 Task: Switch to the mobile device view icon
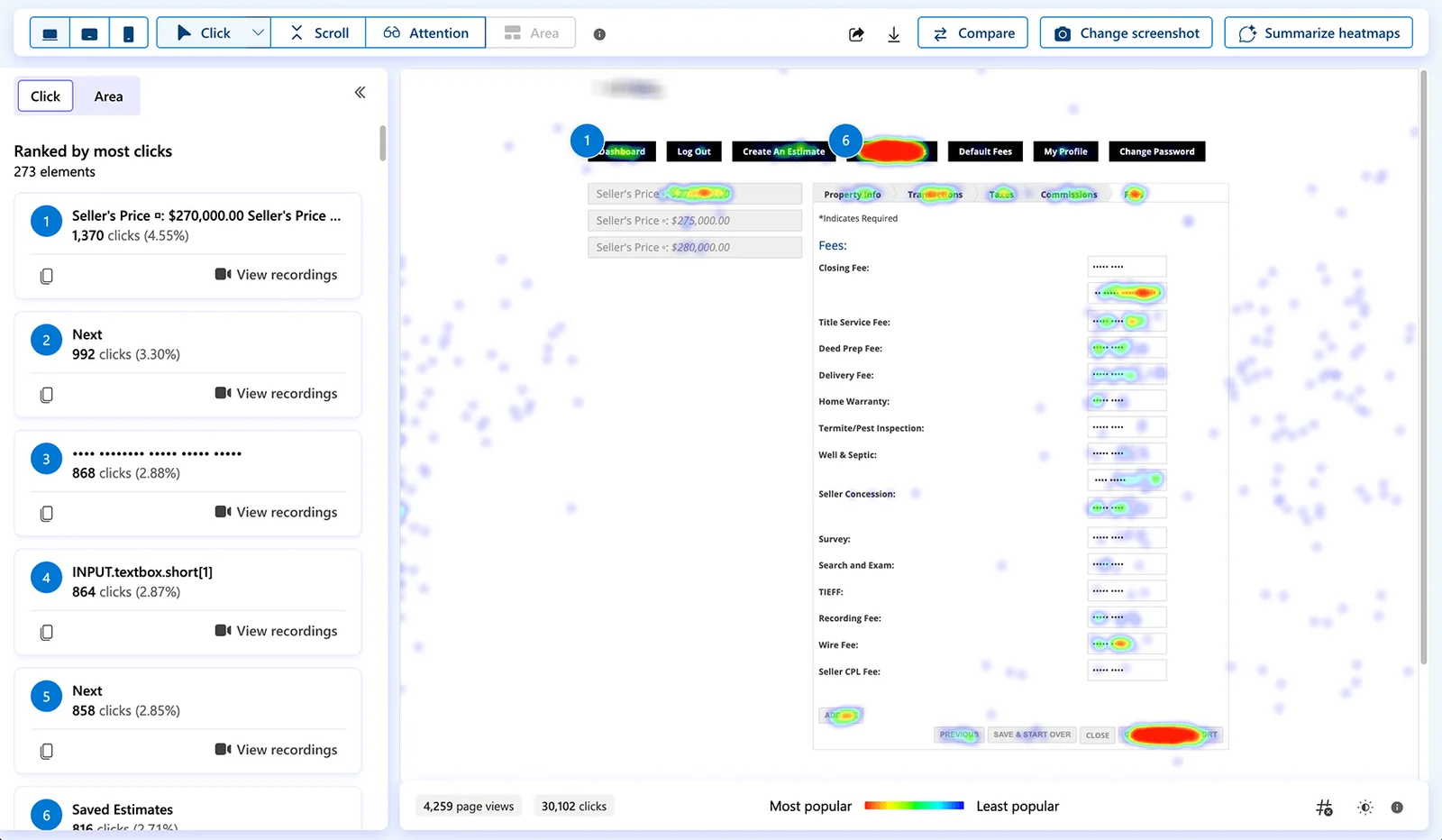pos(129,33)
